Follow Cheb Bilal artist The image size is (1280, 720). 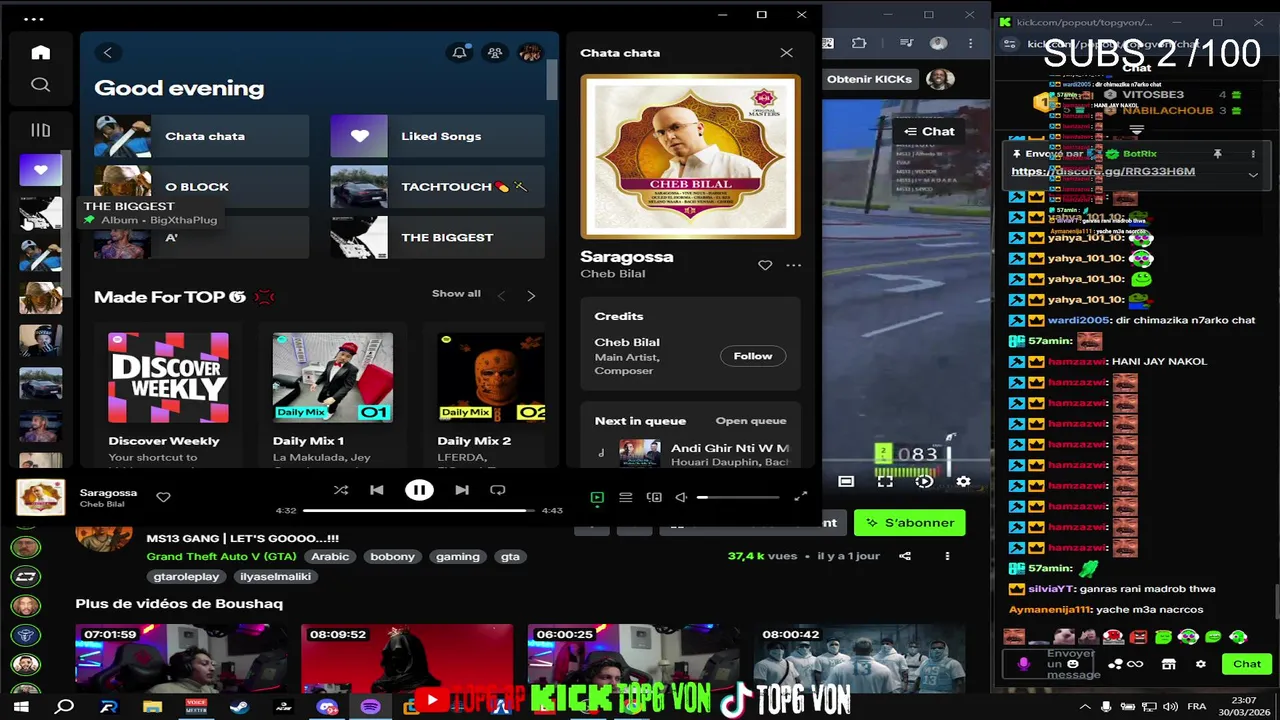tap(753, 356)
